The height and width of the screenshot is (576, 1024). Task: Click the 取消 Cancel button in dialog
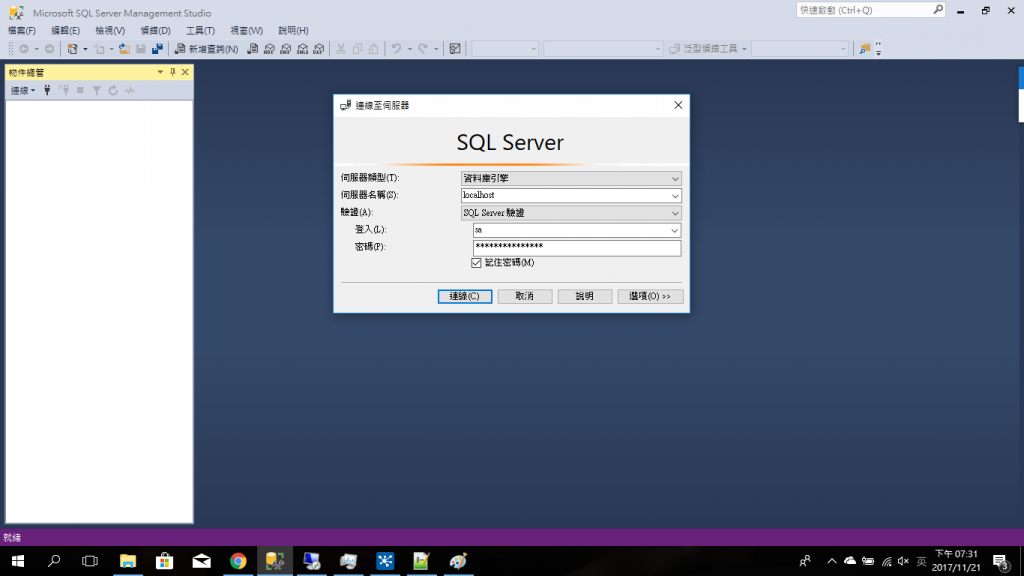(524, 296)
